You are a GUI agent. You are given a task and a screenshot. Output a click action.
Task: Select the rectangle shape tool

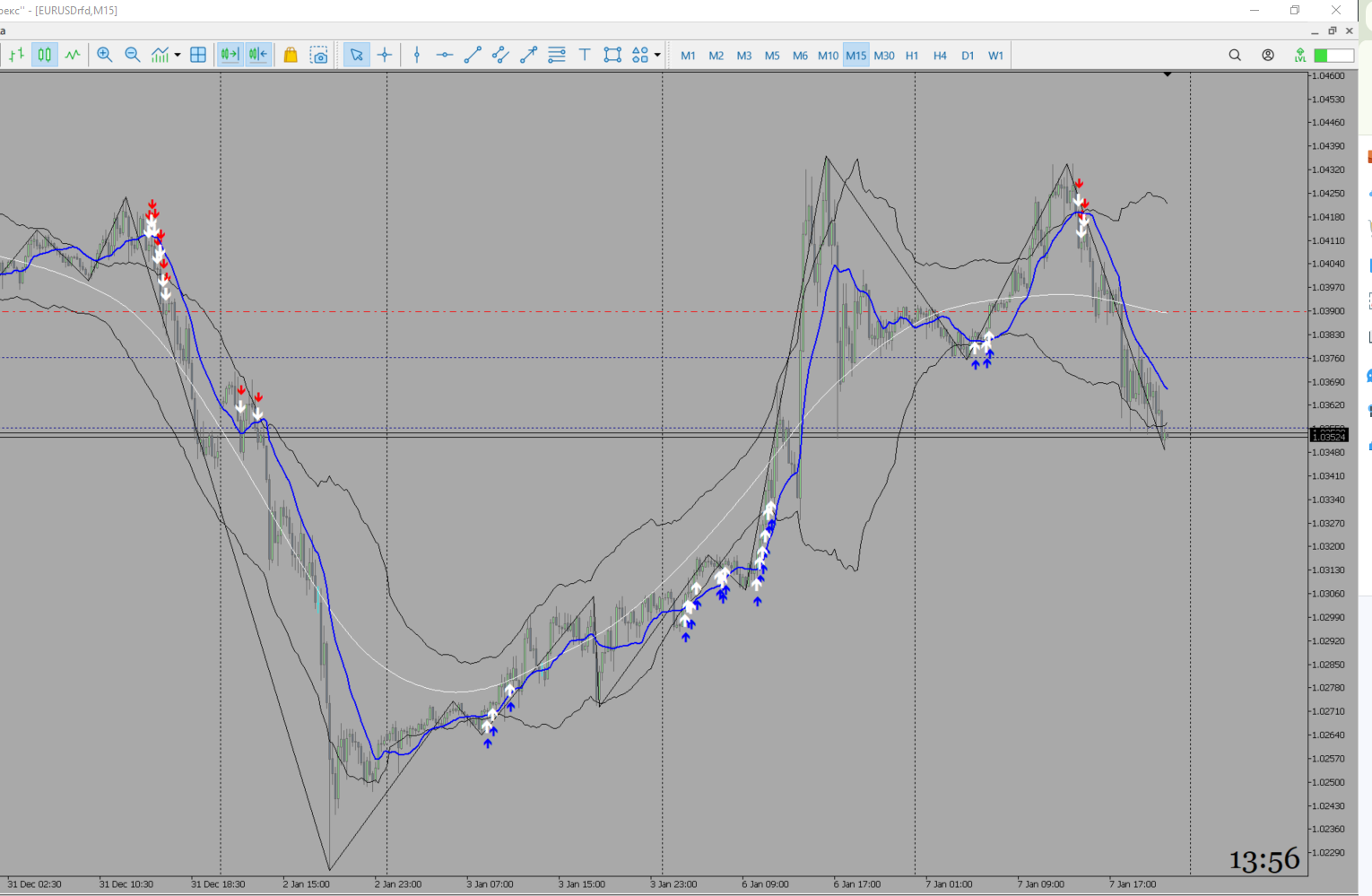tap(612, 55)
